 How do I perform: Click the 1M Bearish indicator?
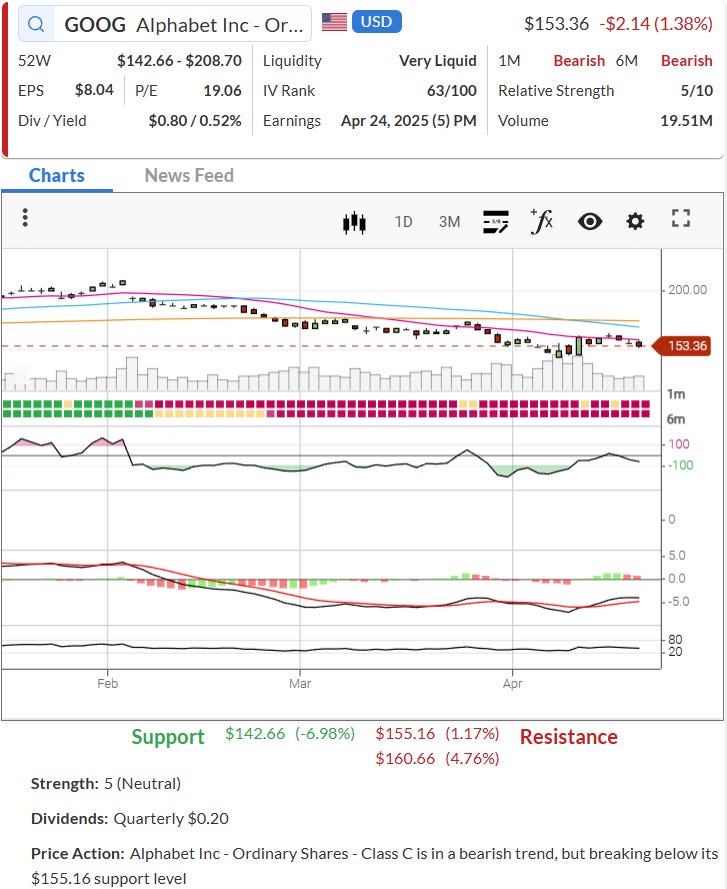coord(579,61)
